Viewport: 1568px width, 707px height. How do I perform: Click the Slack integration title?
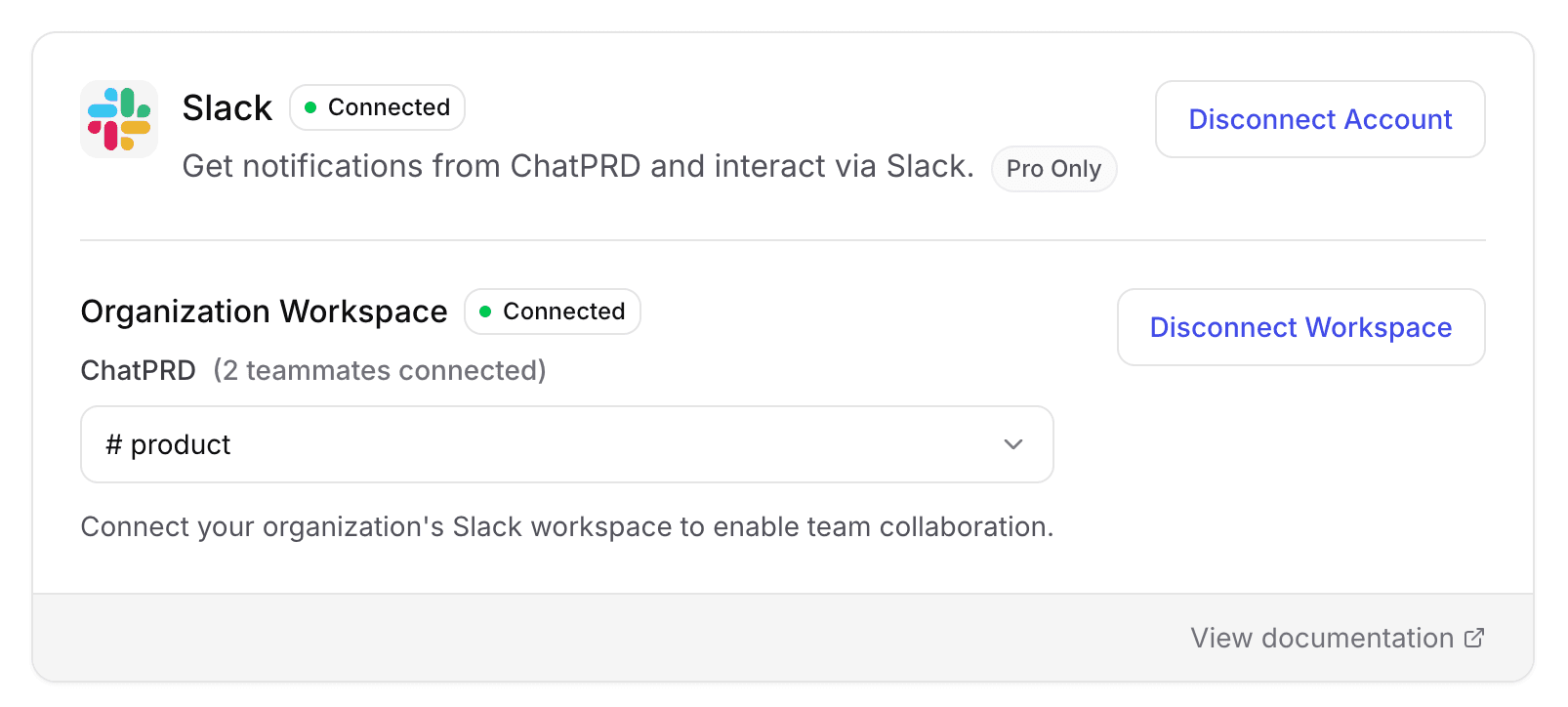(x=227, y=107)
